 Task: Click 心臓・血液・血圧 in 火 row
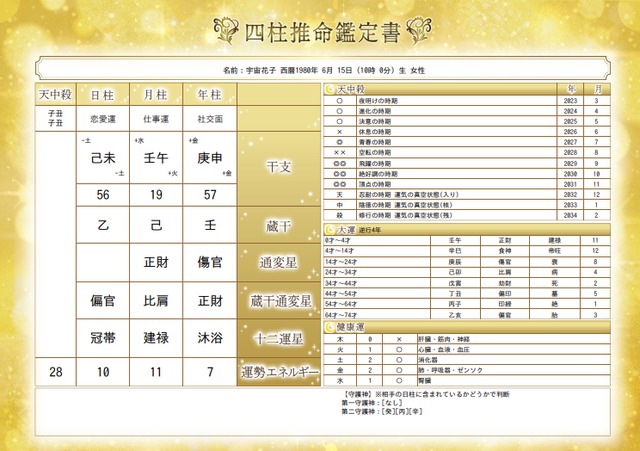pos(444,350)
